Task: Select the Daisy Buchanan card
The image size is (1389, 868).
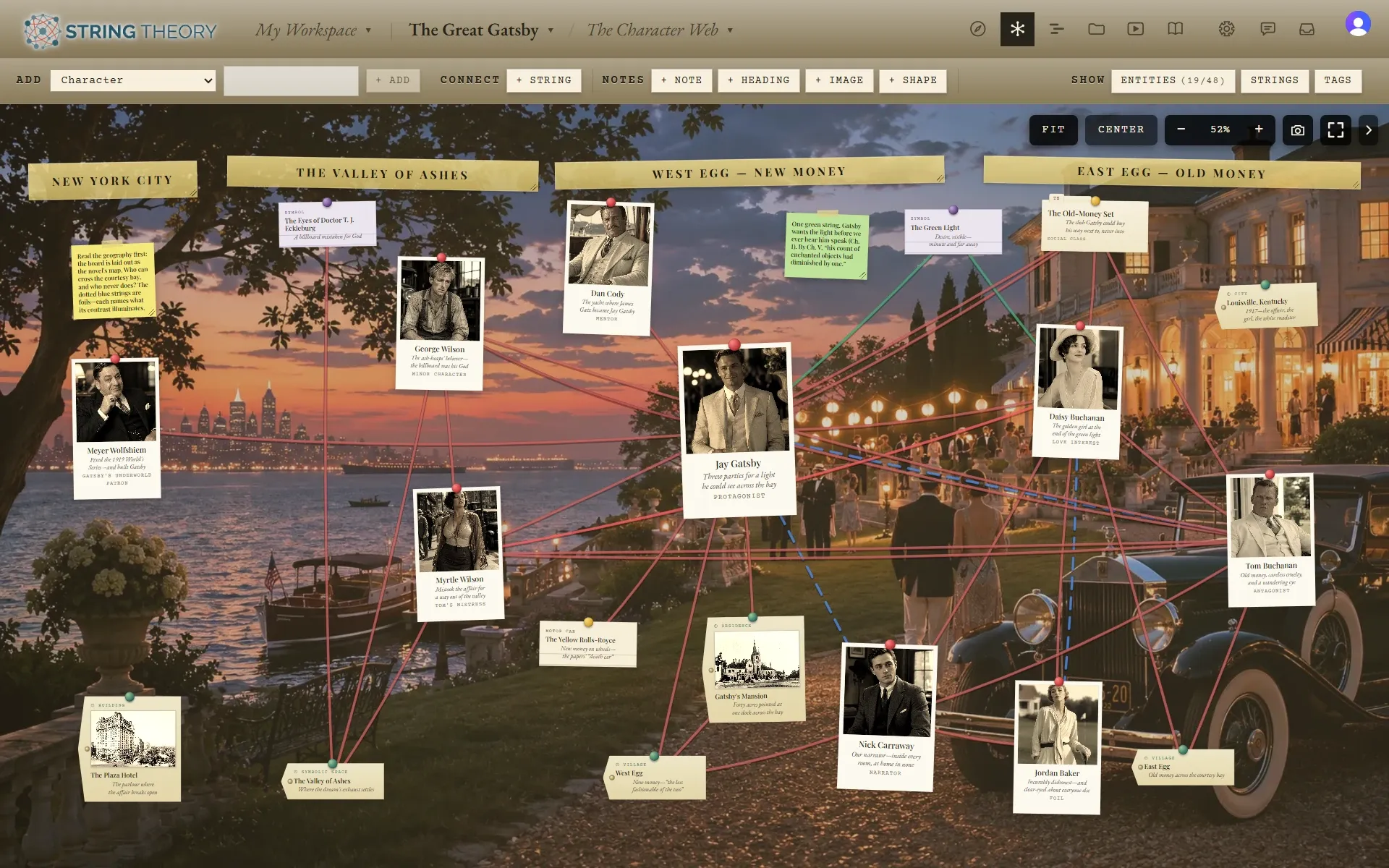Action: click(x=1078, y=392)
